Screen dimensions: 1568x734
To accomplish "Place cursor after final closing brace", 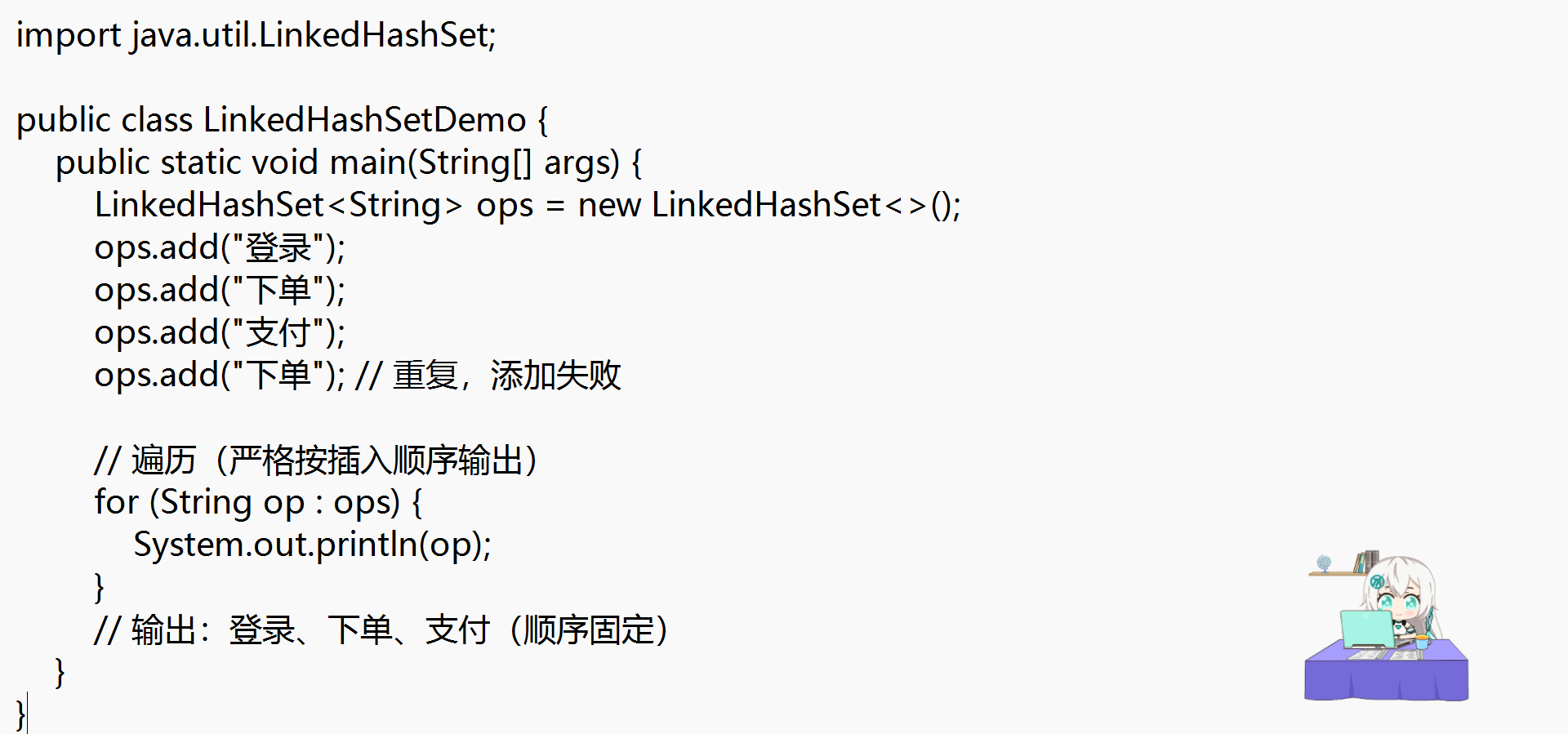I will [27, 714].
